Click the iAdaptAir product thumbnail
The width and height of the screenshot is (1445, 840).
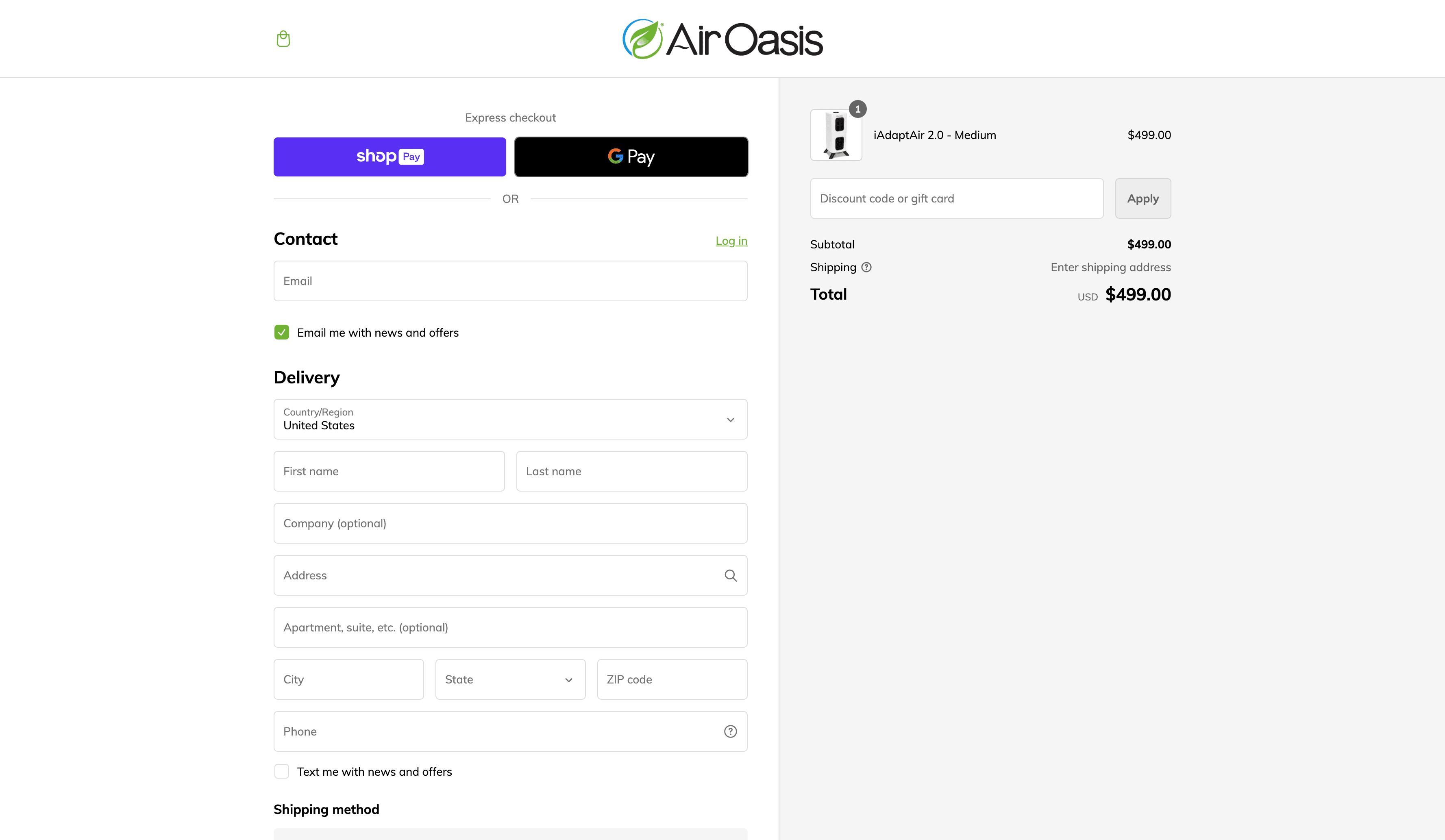coord(836,135)
